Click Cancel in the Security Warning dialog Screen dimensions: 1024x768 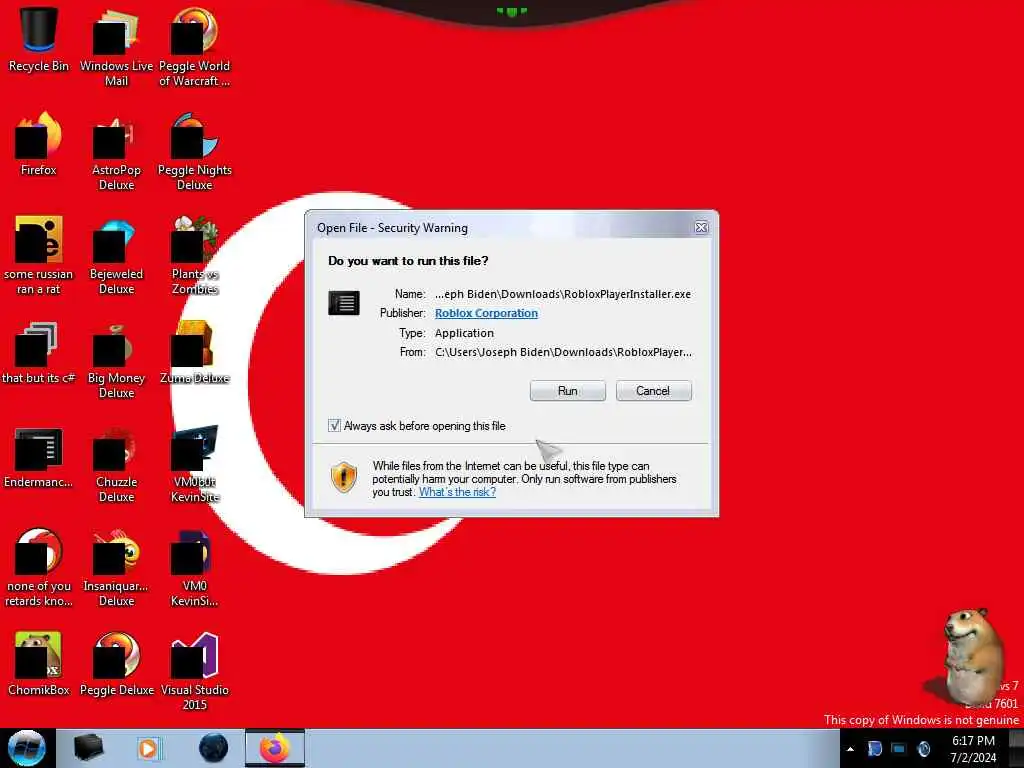click(x=653, y=391)
